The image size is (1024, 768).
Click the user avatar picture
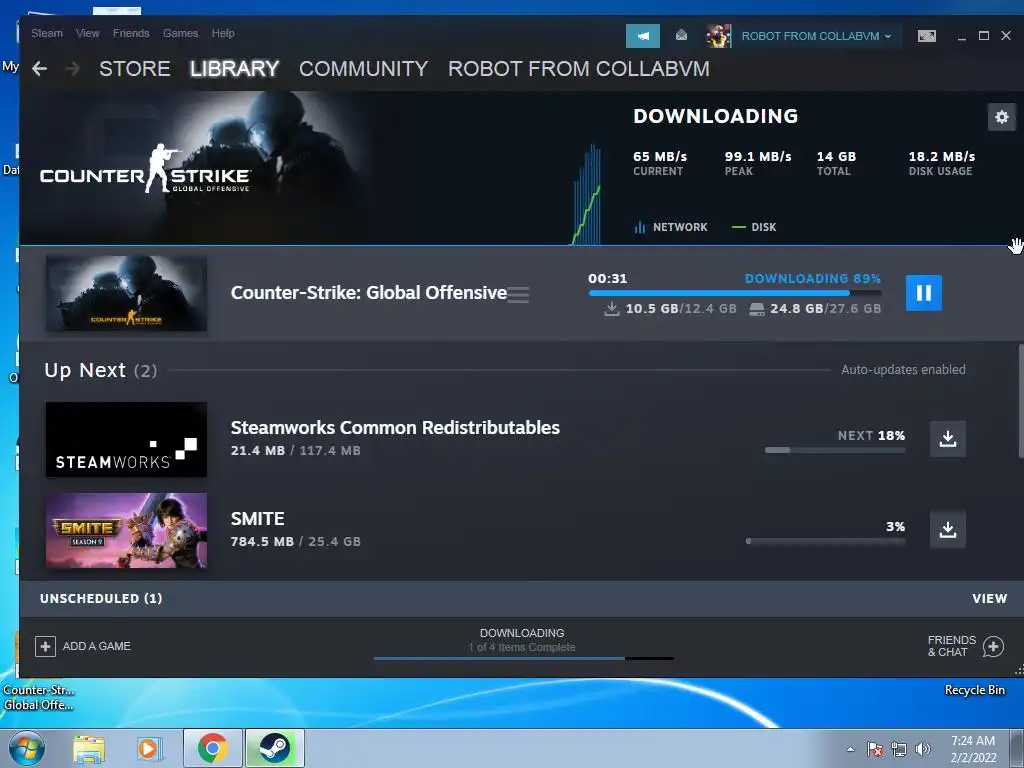click(x=718, y=36)
